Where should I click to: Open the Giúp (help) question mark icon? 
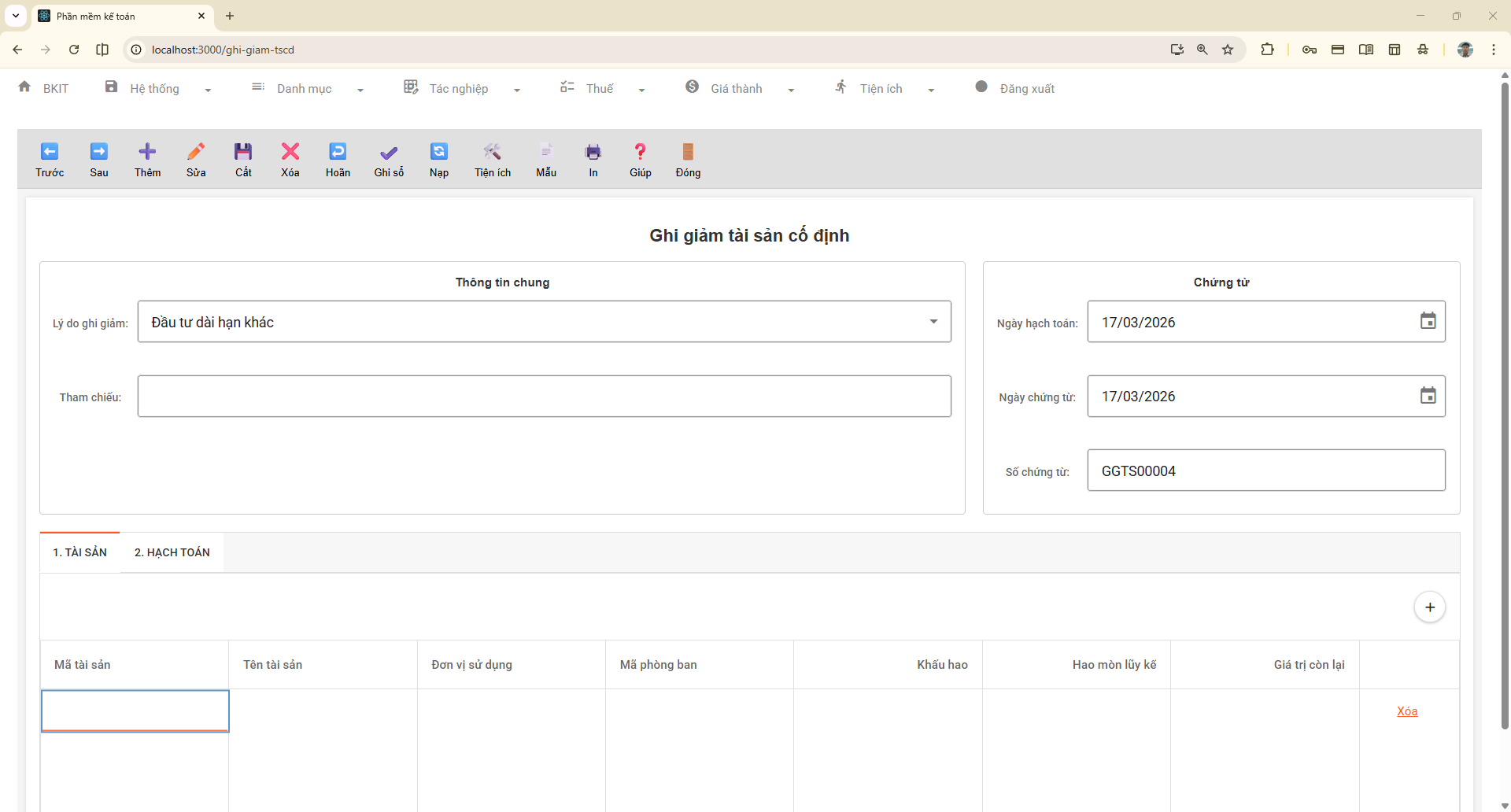[x=640, y=152]
